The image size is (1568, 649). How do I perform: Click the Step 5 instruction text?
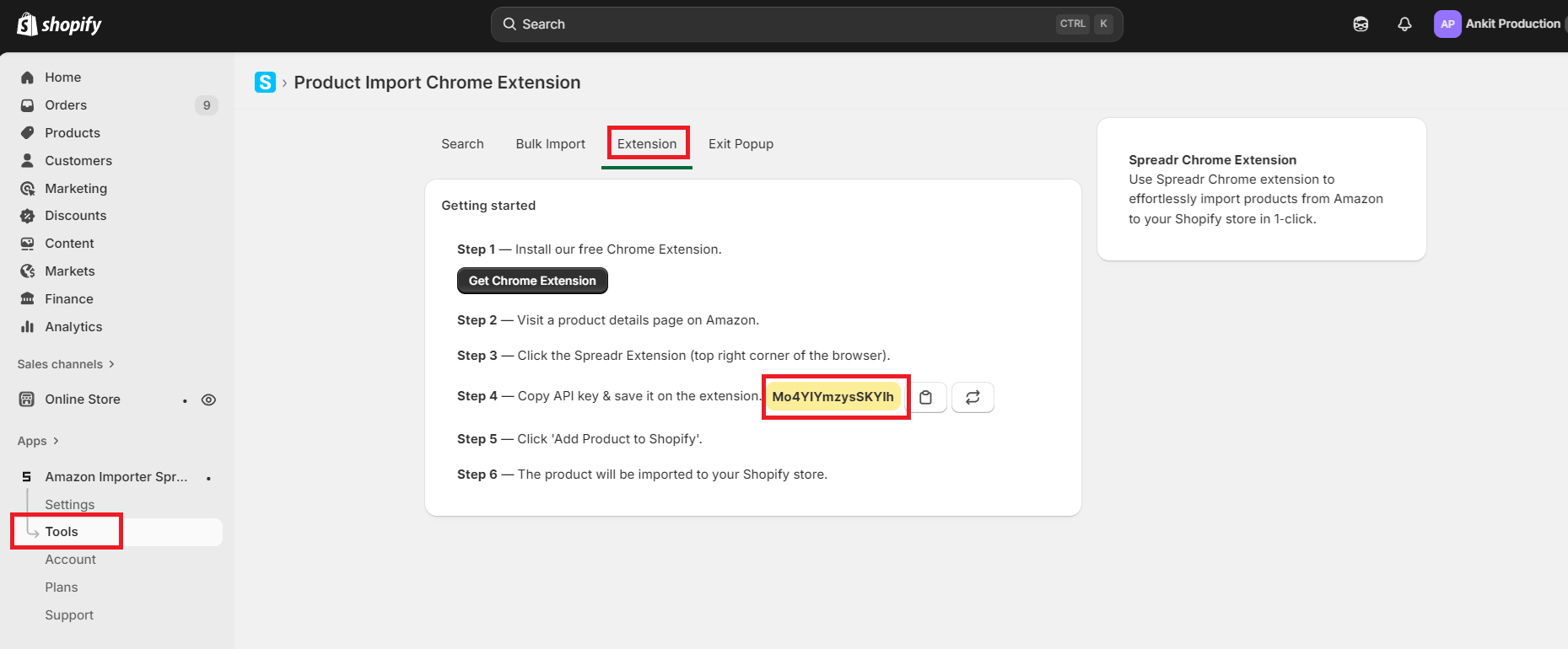579,439
